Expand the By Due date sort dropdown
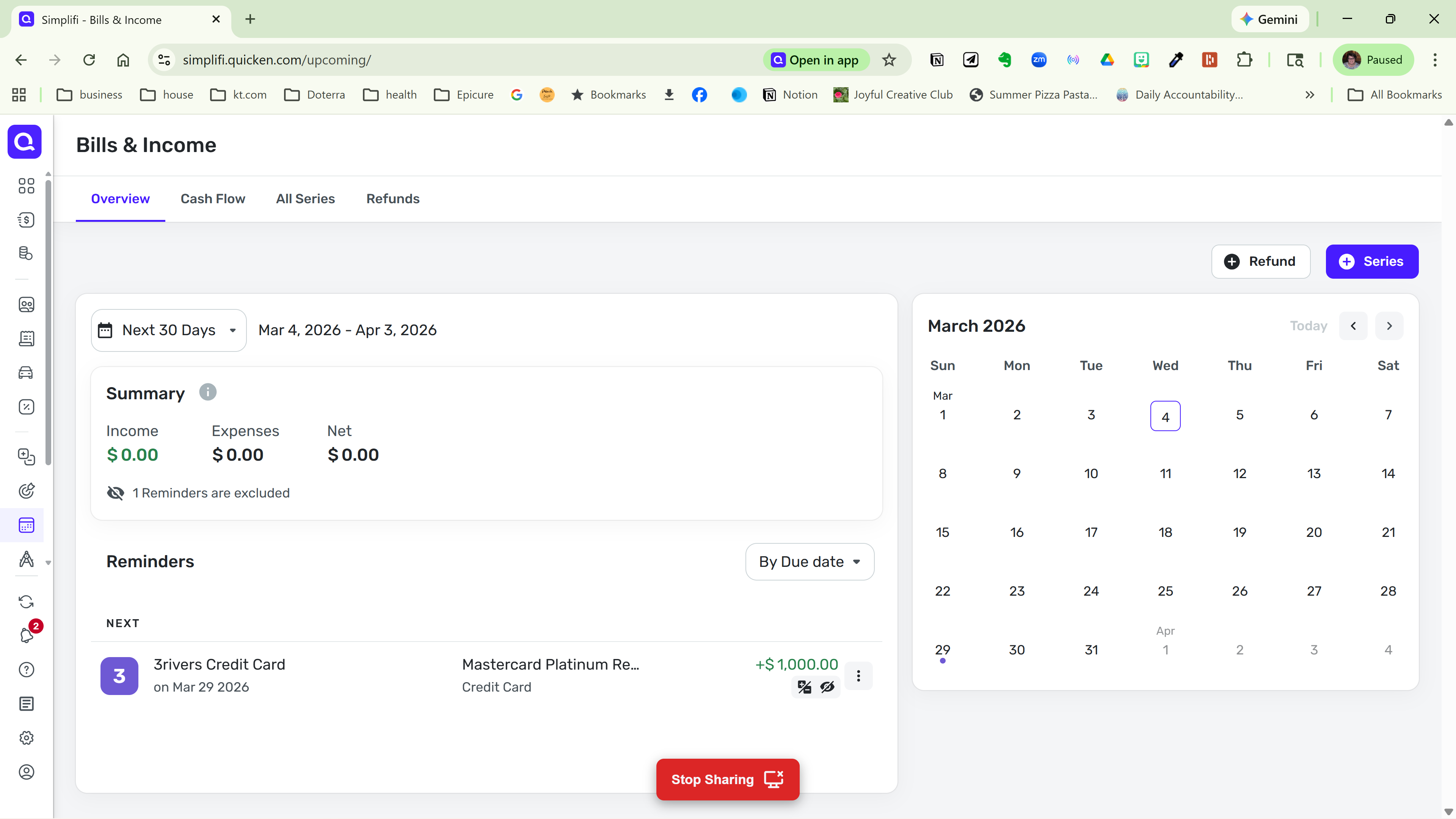1456x819 pixels. (x=810, y=562)
